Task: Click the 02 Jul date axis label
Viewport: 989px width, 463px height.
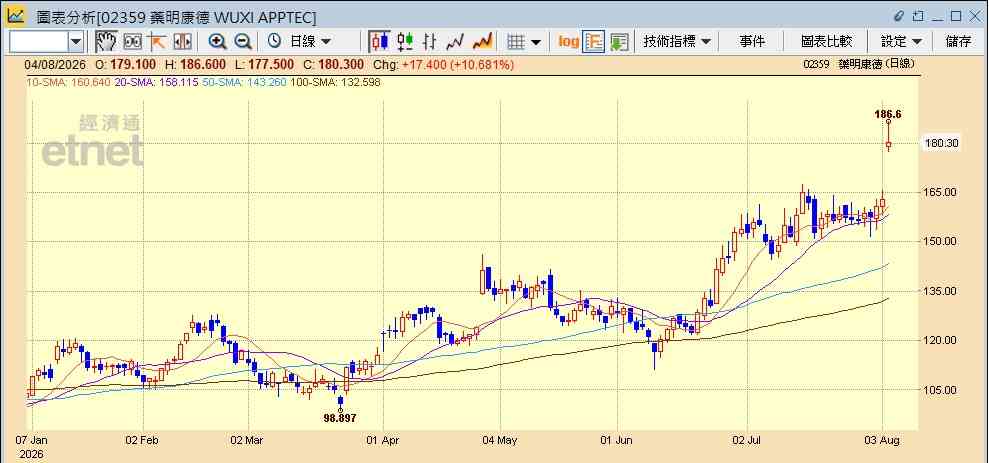Action: [x=747, y=438]
